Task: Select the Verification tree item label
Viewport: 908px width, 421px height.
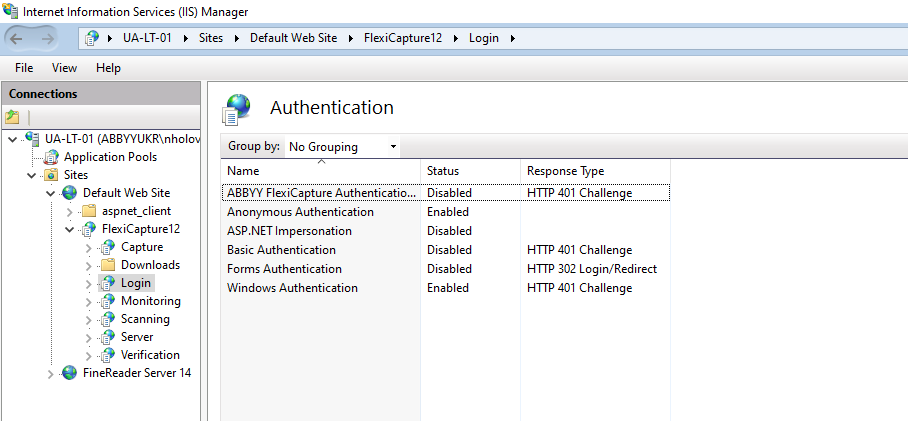Action: [x=150, y=355]
